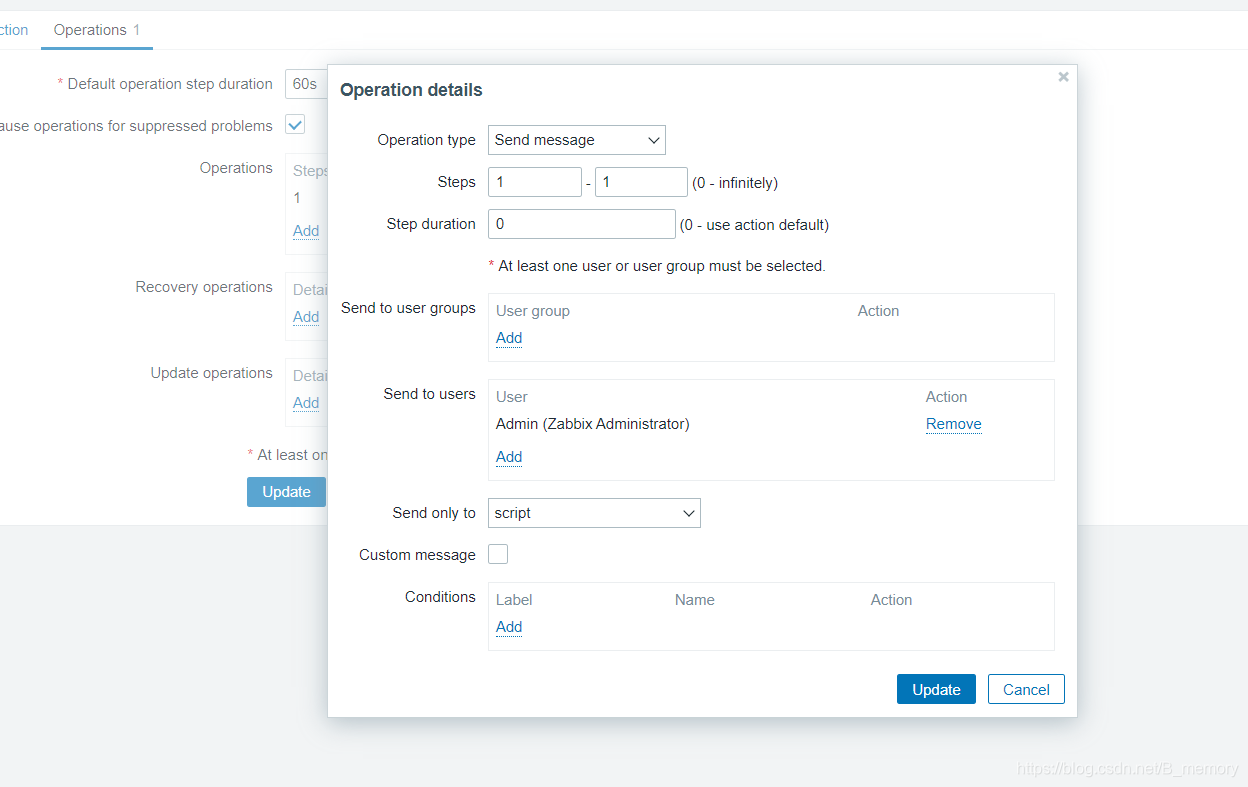Select Admin (Zabbix Administrator) user text
This screenshot has width=1248, height=787.
point(592,424)
